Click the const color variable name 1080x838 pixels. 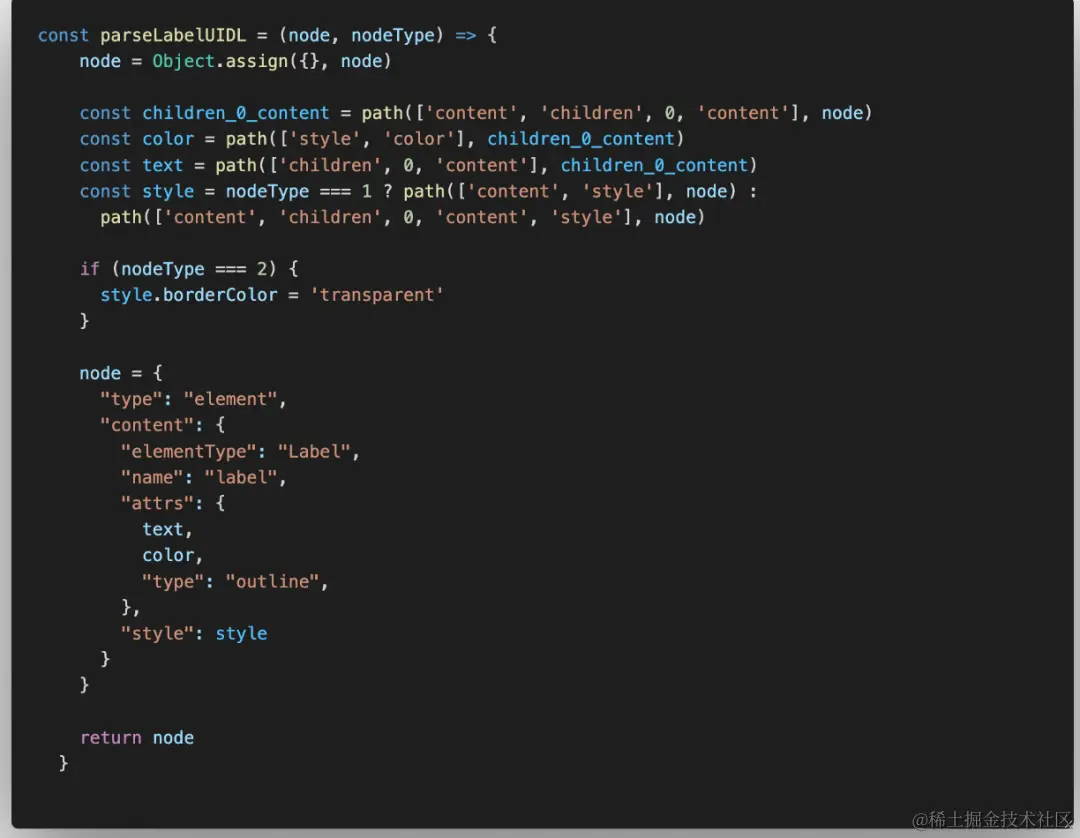(168, 139)
